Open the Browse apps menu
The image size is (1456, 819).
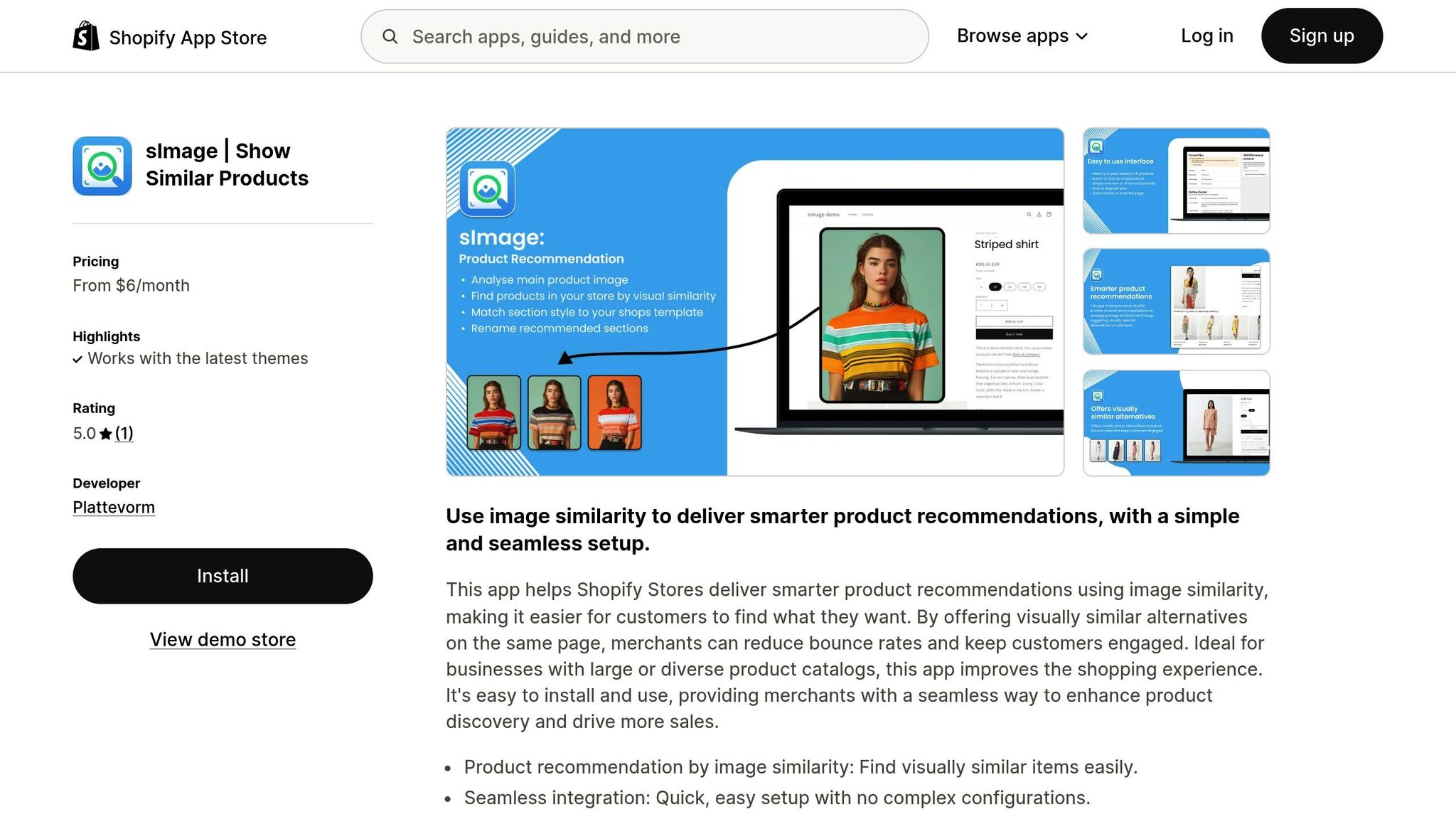1022,36
